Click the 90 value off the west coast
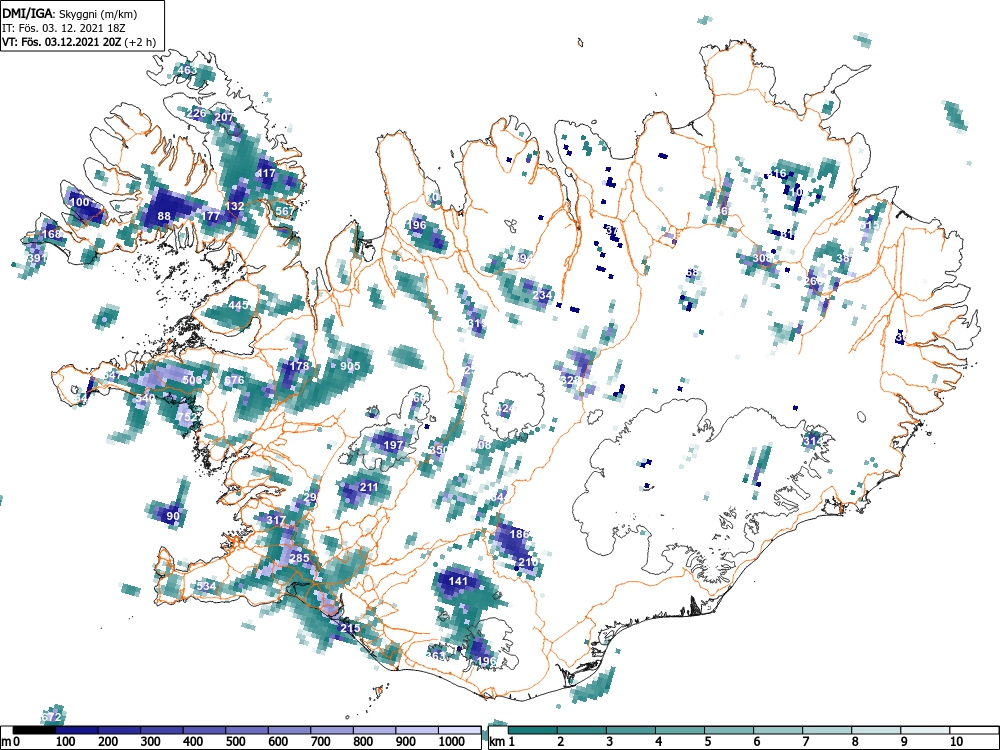Viewport: 1000px width, 750px height. (x=173, y=516)
